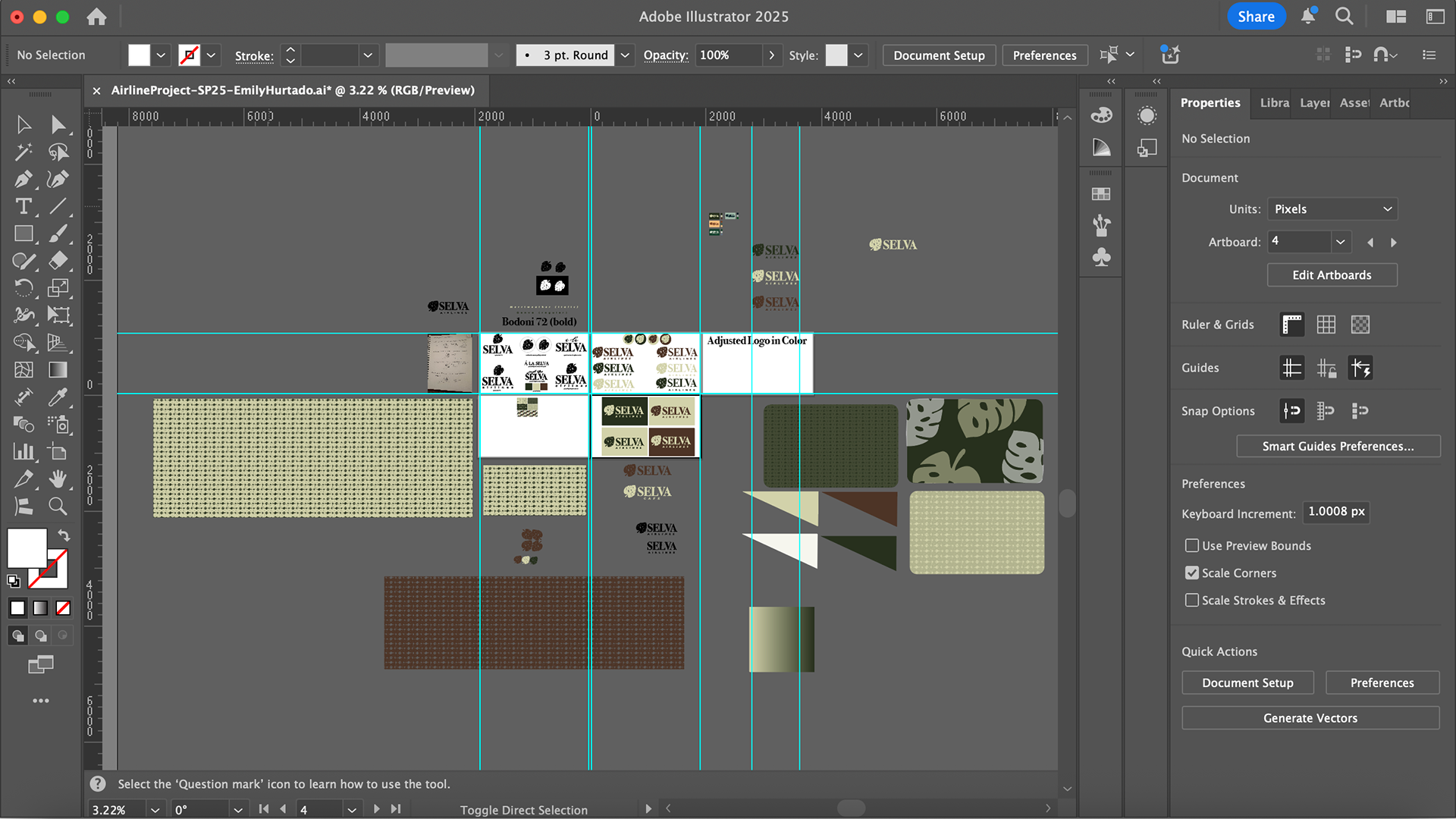Open the Units dropdown

pyautogui.click(x=1332, y=209)
